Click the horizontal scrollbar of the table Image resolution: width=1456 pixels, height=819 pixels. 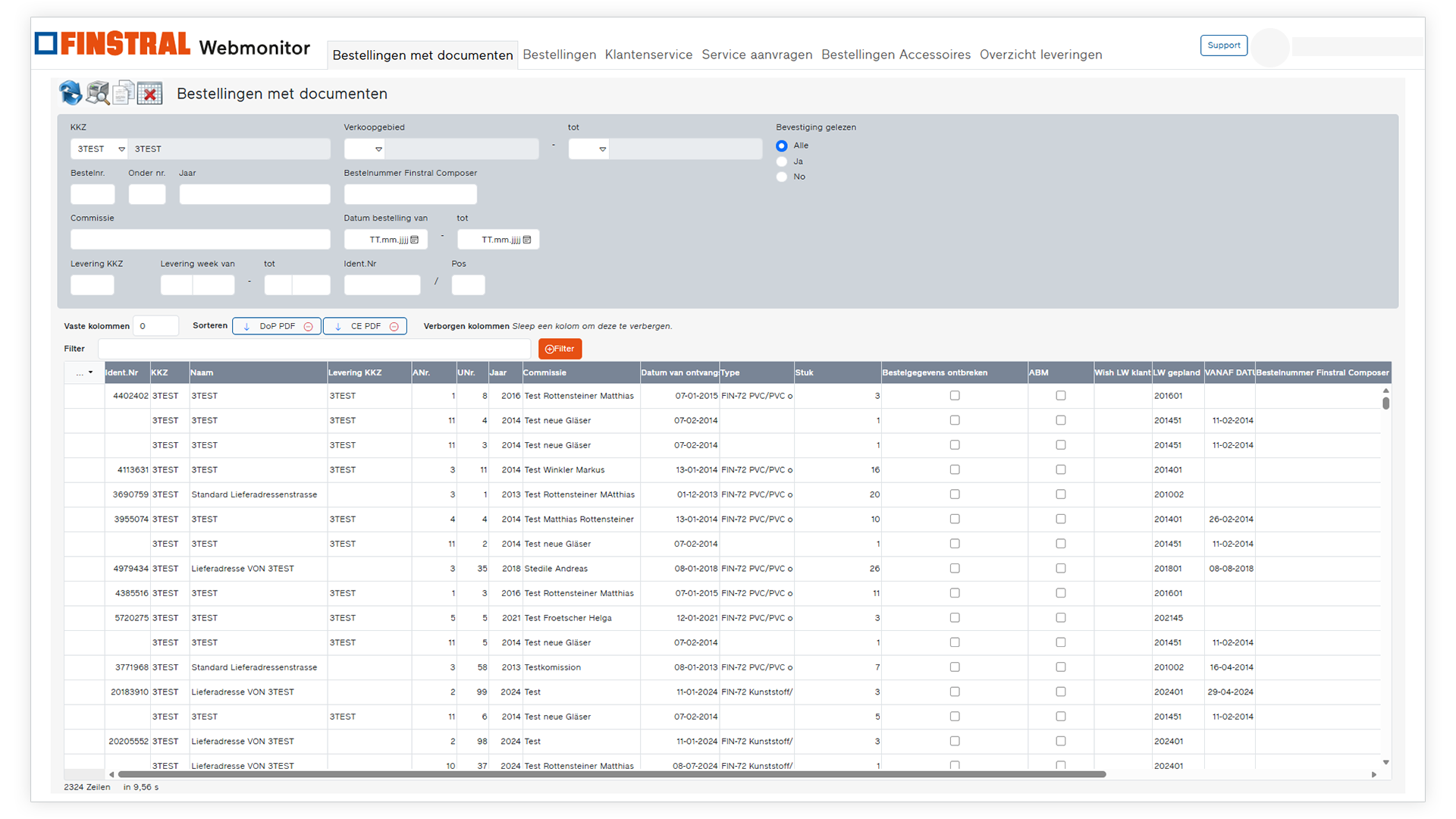click(x=612, y=774)
